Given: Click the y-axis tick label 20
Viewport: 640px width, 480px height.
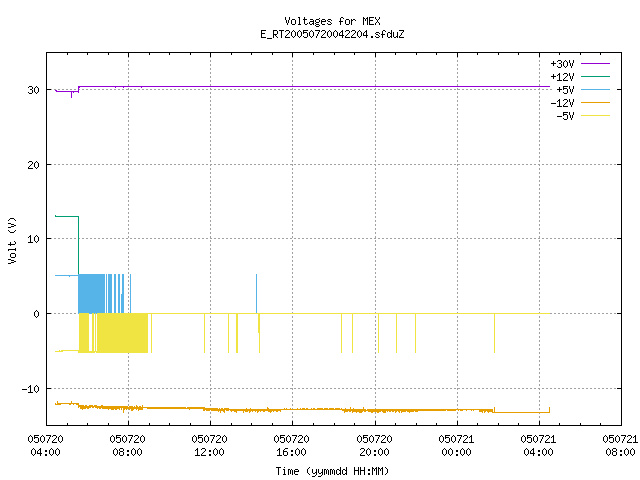Looking at the screenshot, I should pyautogui.click(x=33, y=165).
